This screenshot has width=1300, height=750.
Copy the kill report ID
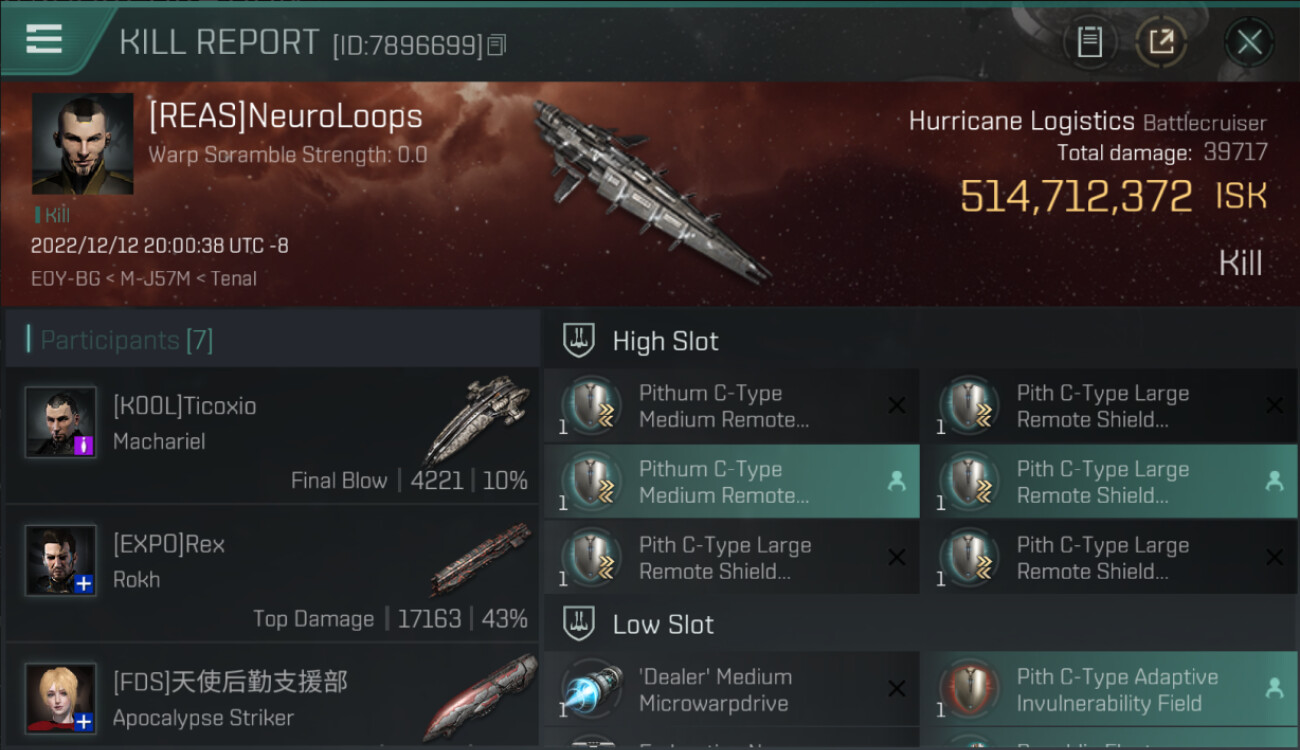pos(497,45)
